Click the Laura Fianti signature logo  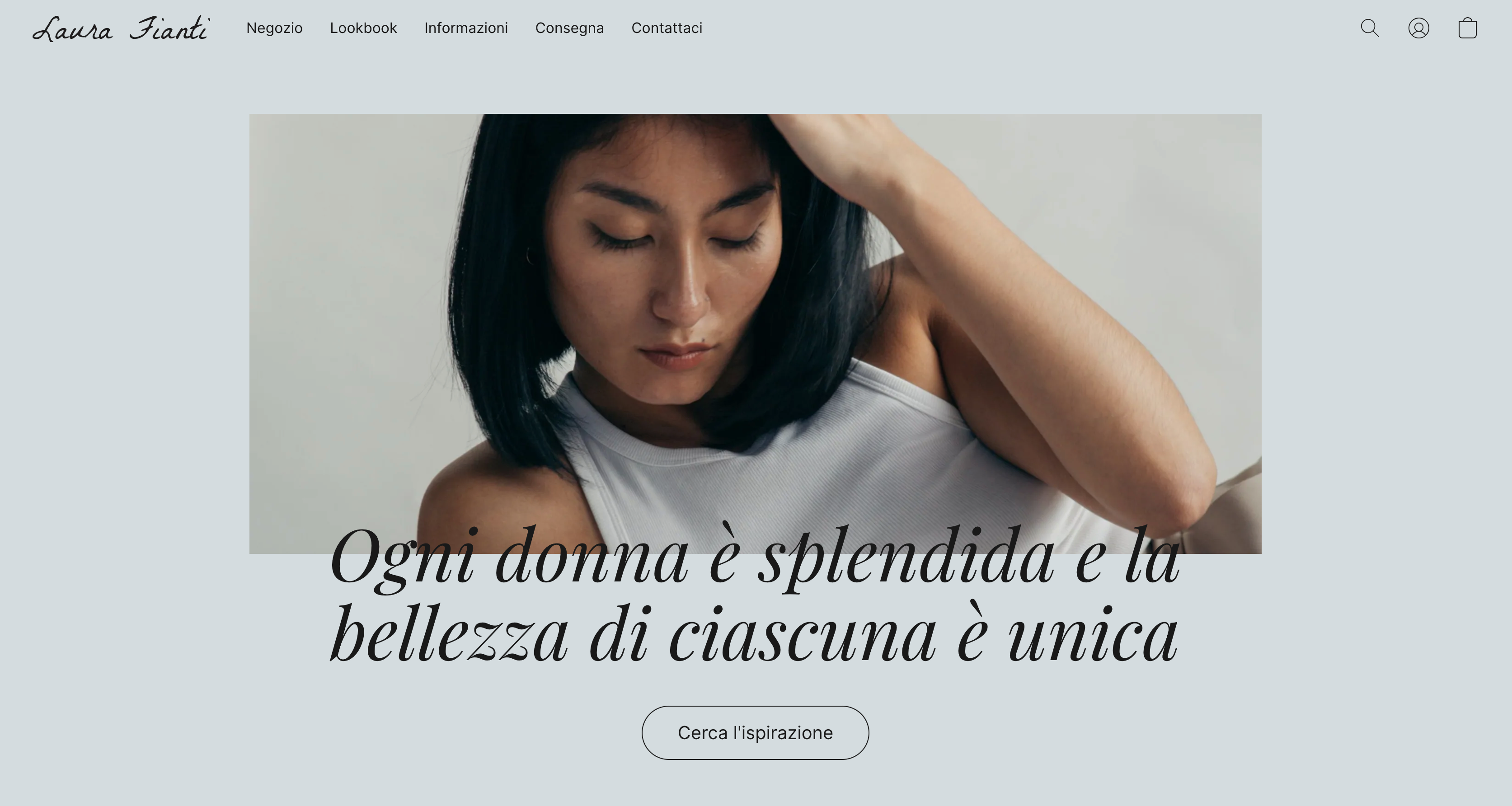[x=121, y=29]
